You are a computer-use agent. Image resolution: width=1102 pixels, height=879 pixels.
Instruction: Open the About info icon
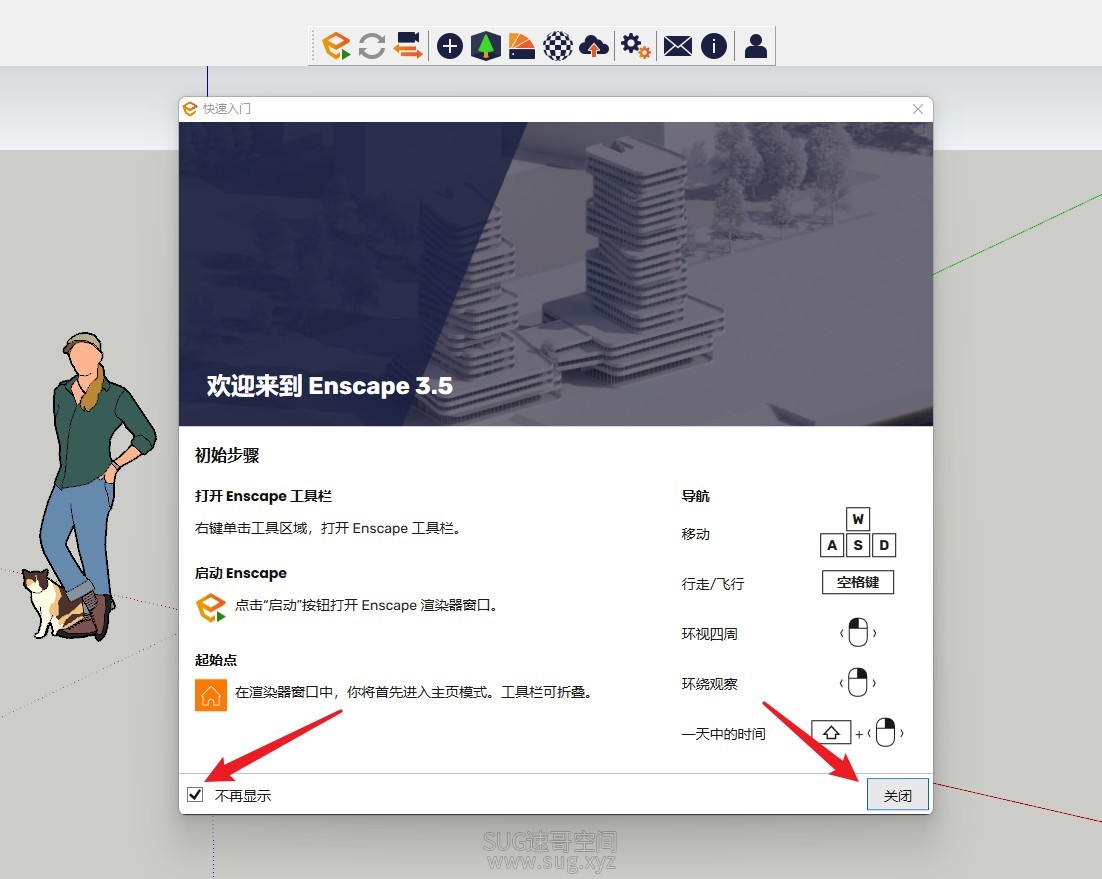click(x=714, y=46)
